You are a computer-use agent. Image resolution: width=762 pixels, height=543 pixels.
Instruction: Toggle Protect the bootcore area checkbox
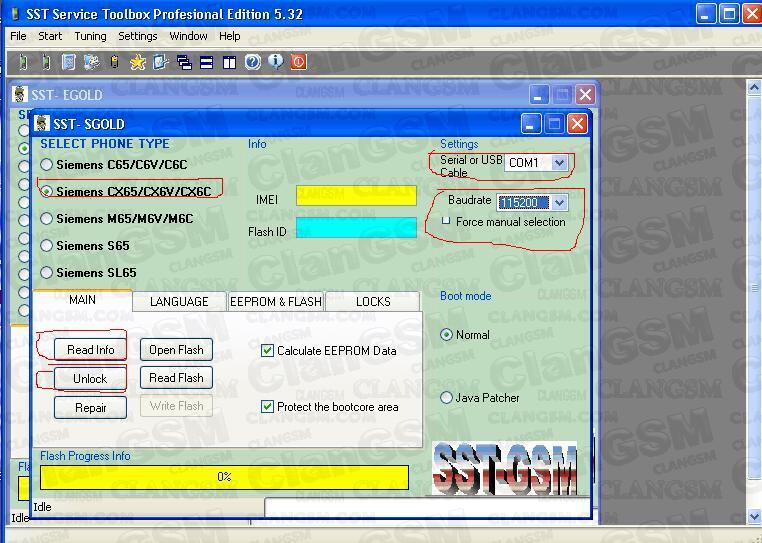coord(267,406)
